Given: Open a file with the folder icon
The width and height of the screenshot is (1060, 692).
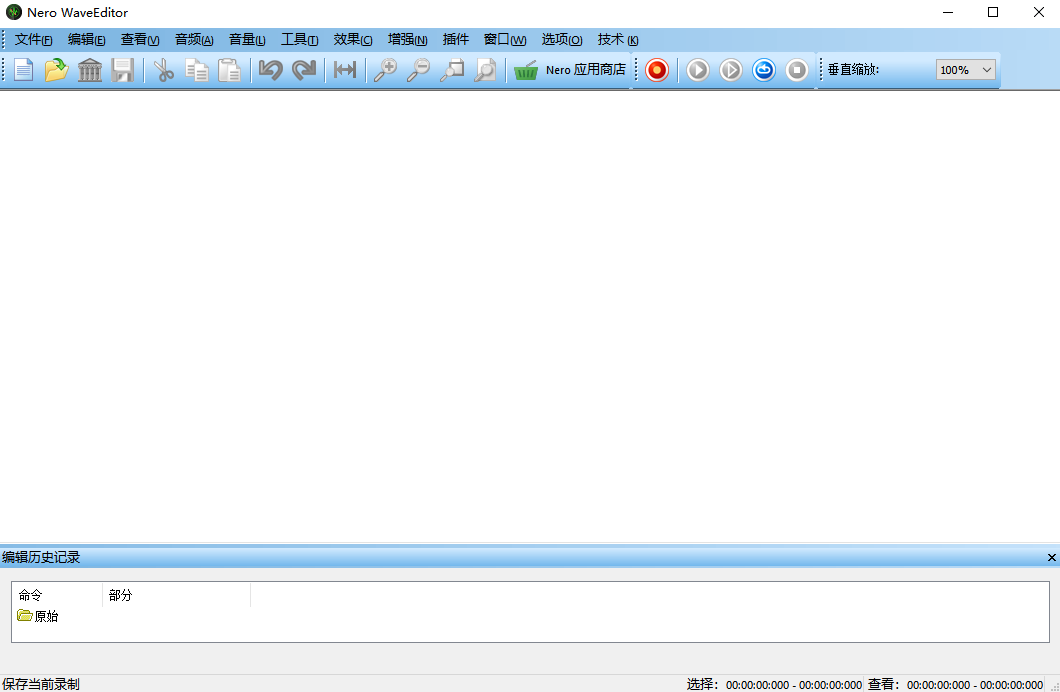Looking at the screenshot, I should click(57, 70).
